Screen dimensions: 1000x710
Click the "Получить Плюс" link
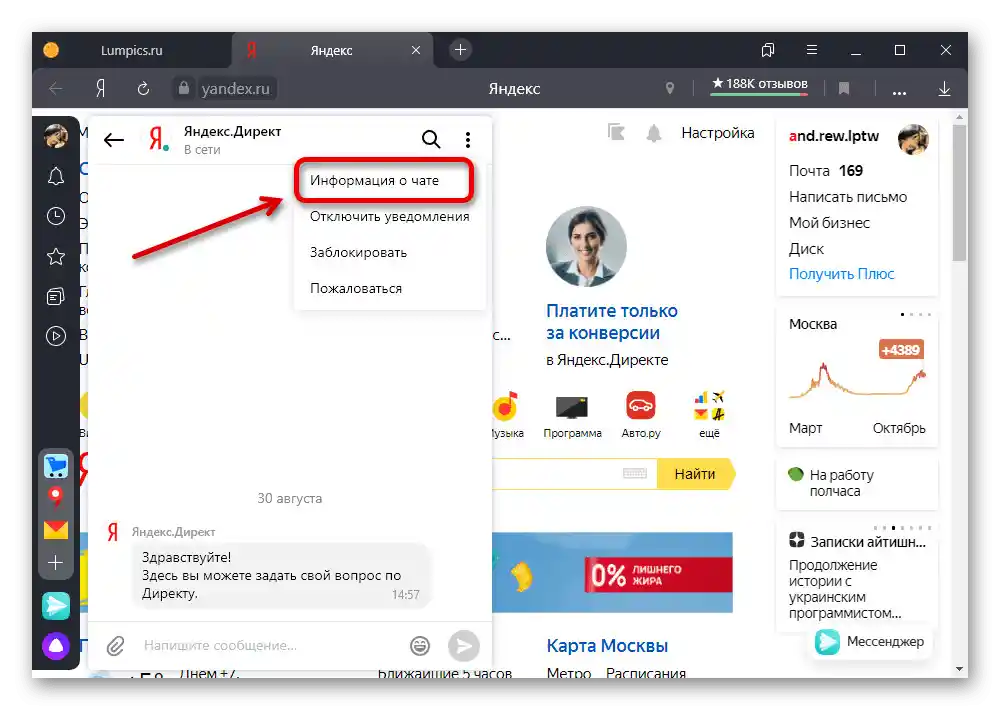point(841,274)
